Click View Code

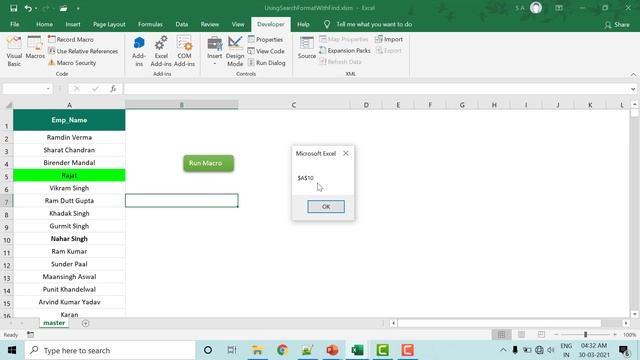pos(266,51)
